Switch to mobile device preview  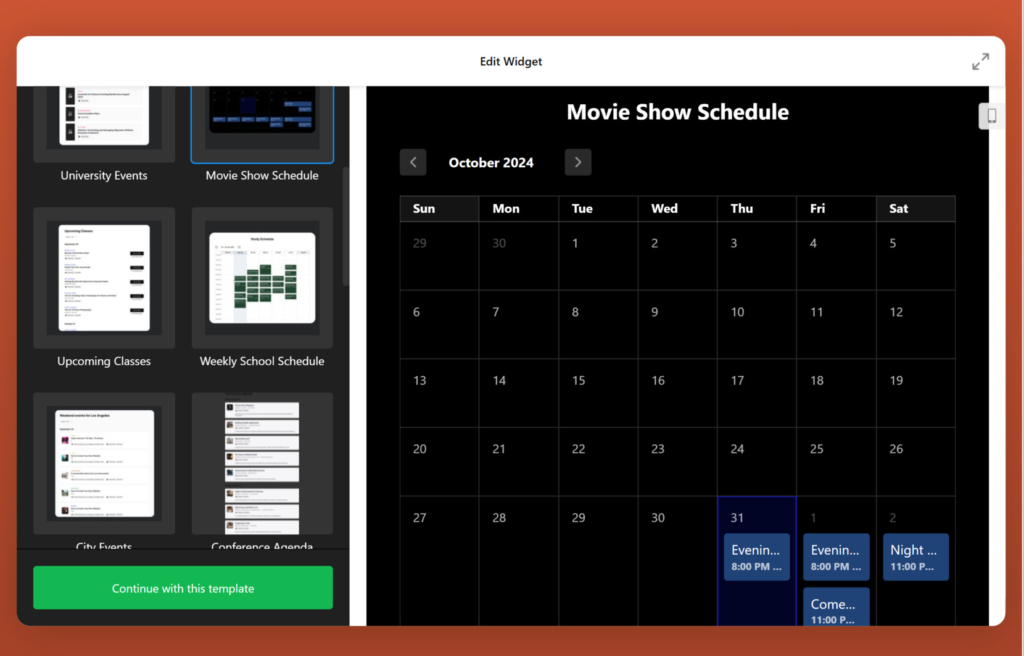(x=991, y=116)
